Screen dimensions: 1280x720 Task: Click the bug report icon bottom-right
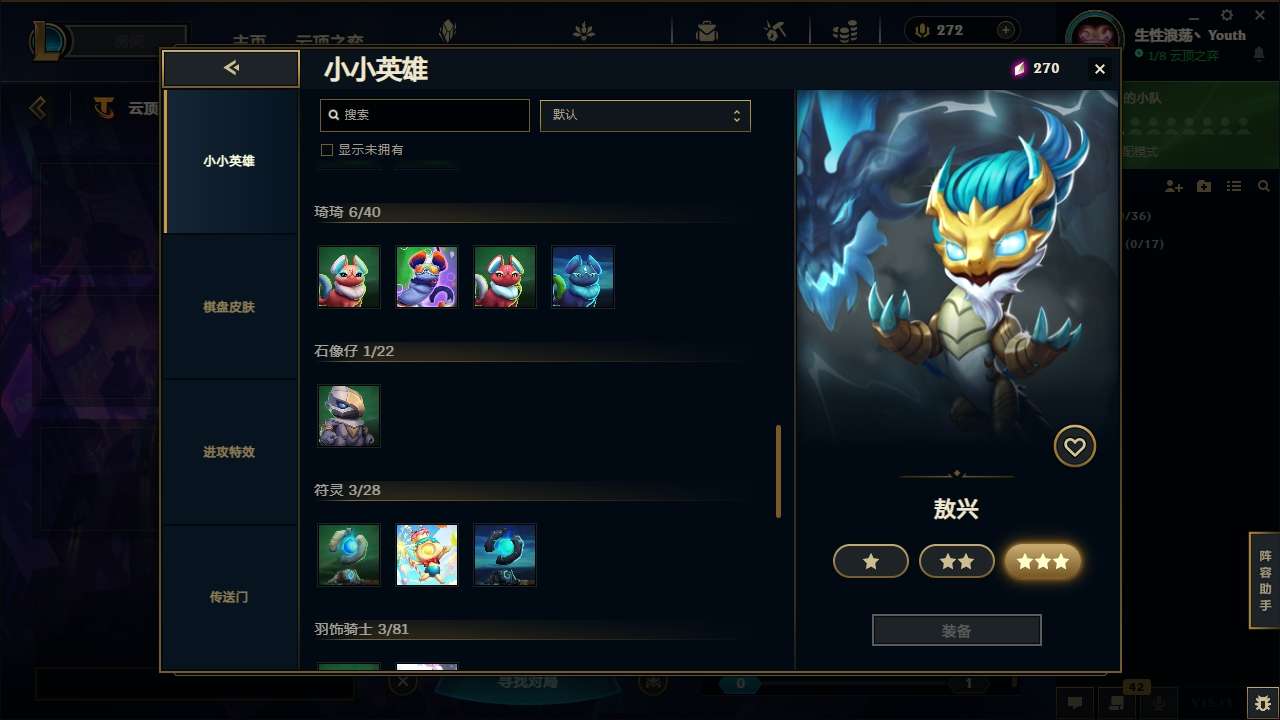(1263, 703)
